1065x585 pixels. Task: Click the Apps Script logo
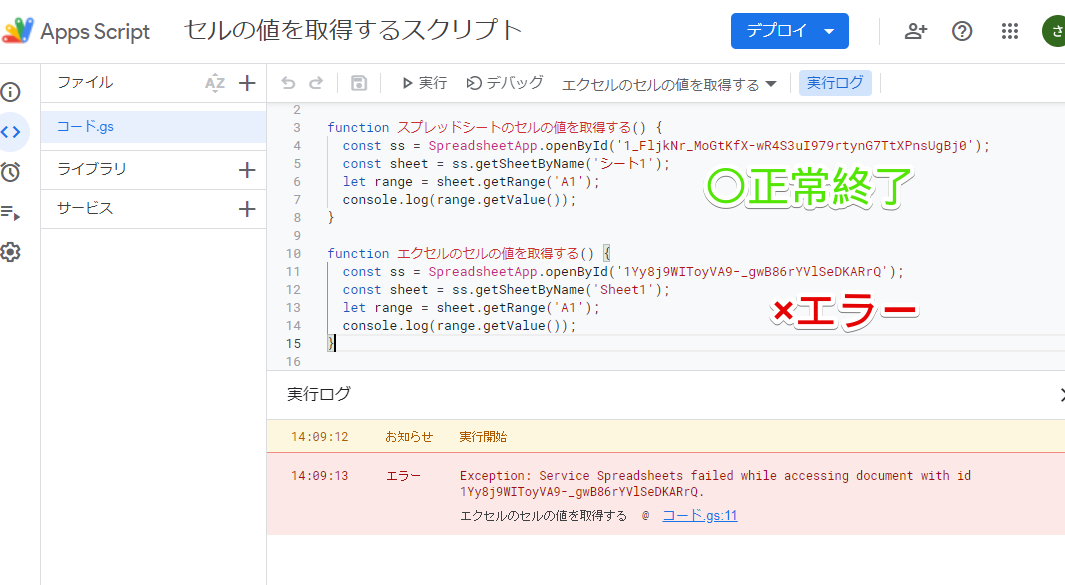pos(20,31)
